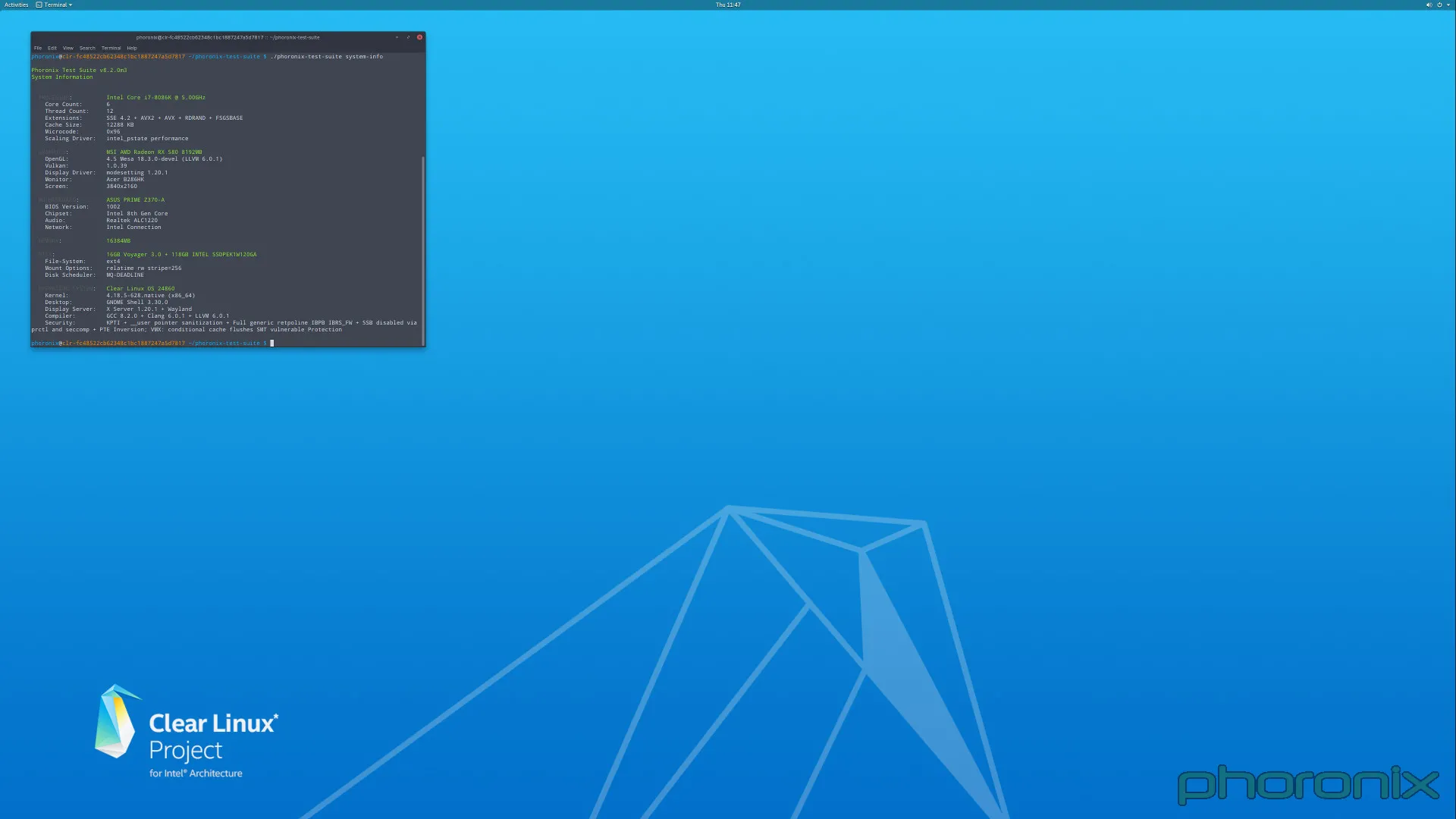
Task: Click the 'Phoronix Test Suite v8.2.0m3' line
Action: [79, 70]
